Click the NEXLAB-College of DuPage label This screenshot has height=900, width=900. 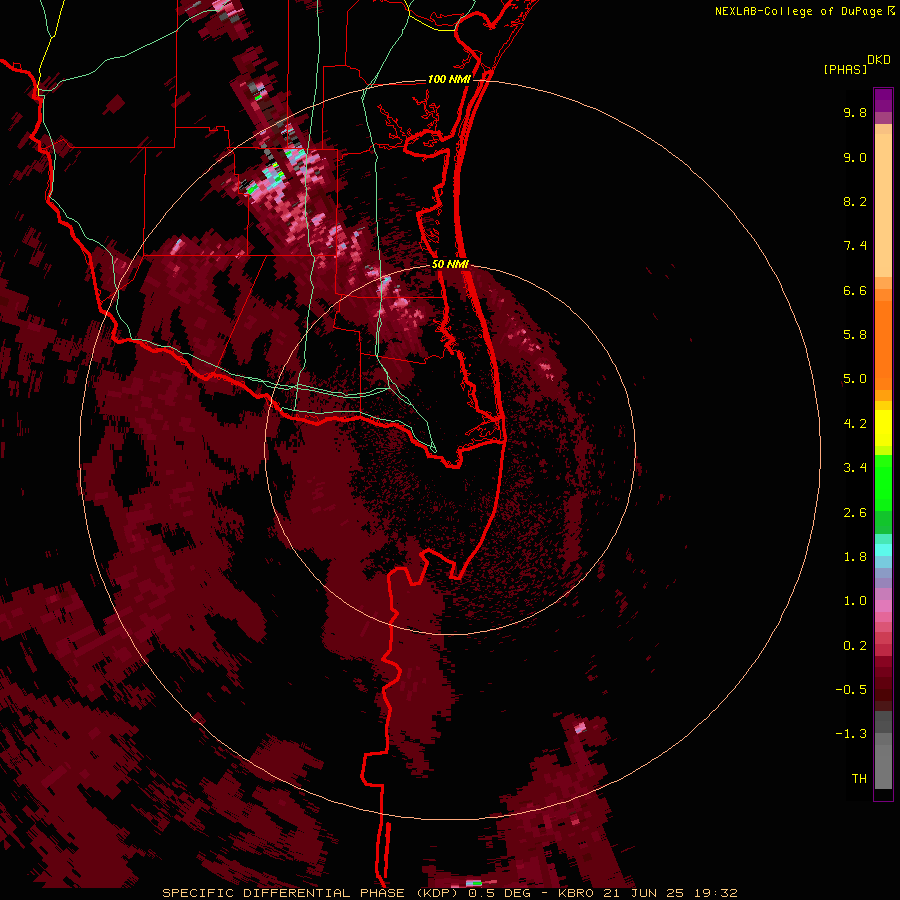(x=799, y=11)
